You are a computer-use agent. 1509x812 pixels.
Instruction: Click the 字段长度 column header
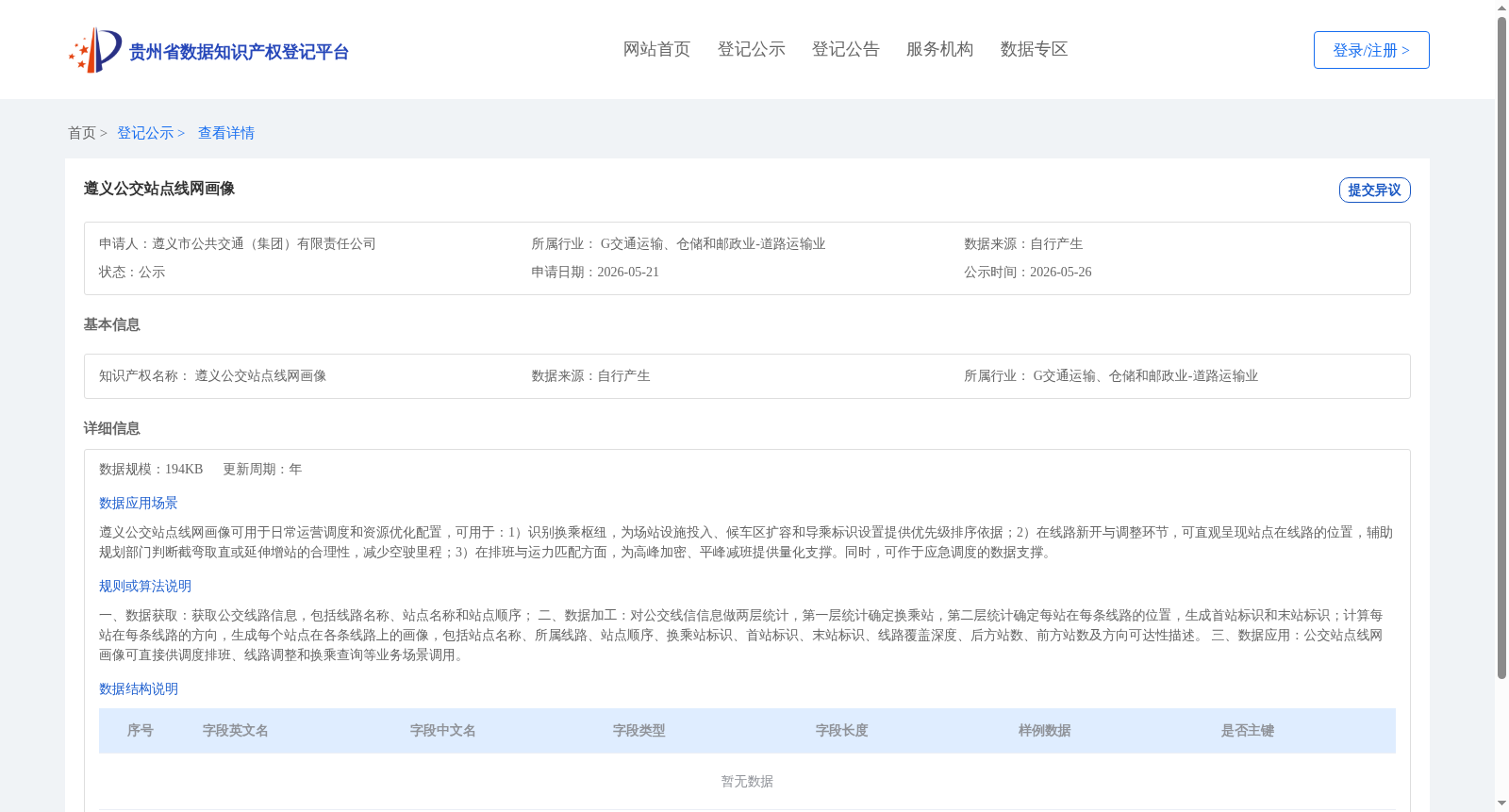pyautogui.click(x=842, y=730)
